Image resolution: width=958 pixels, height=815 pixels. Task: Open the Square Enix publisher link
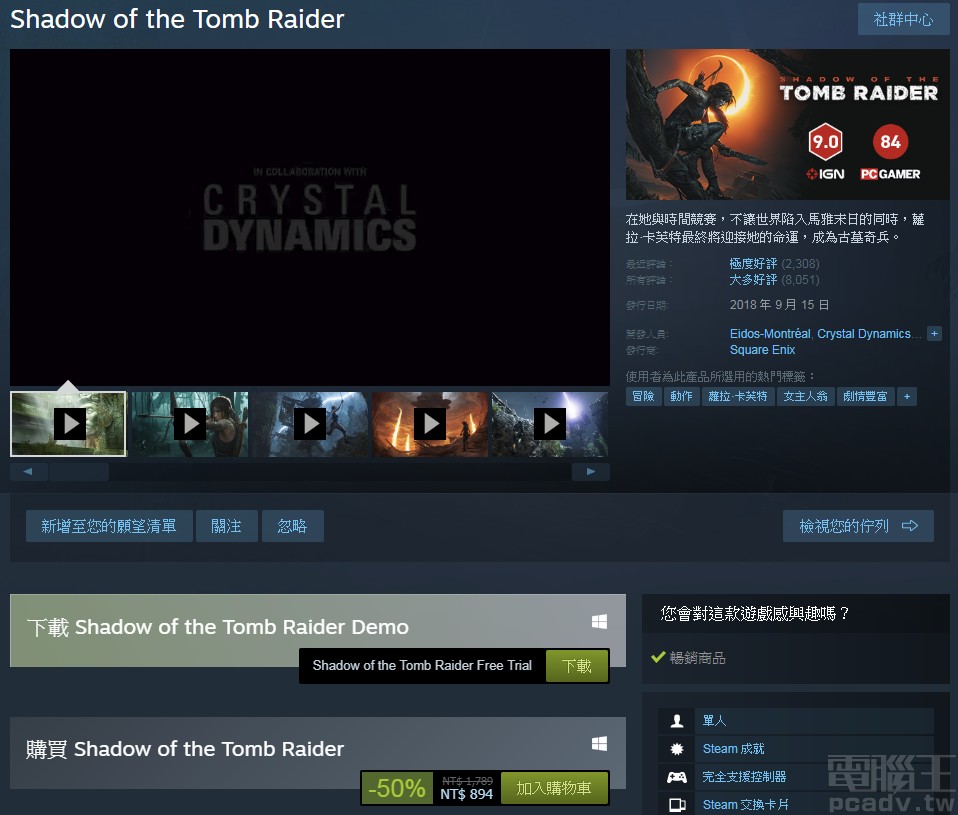pos(763,349)
